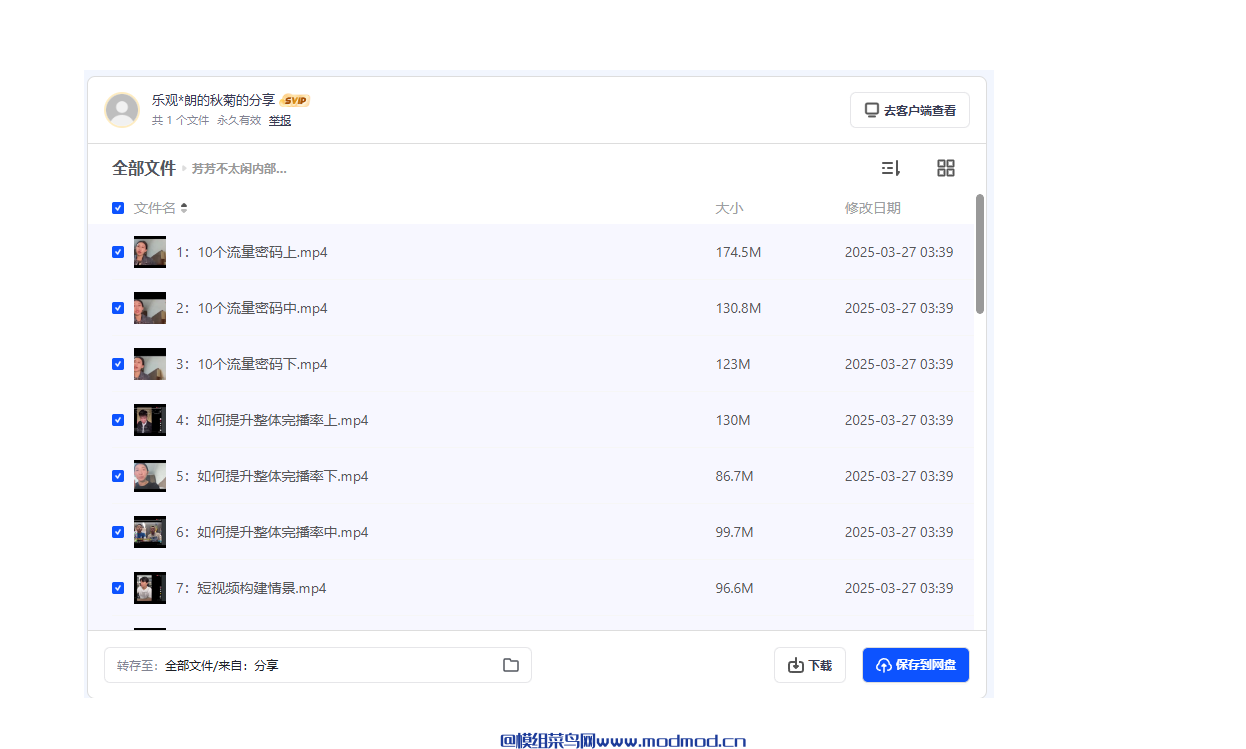
Task: Uncheck the 1：10个流量密码上.mp4 checkbox
Action: click(118, 252)
